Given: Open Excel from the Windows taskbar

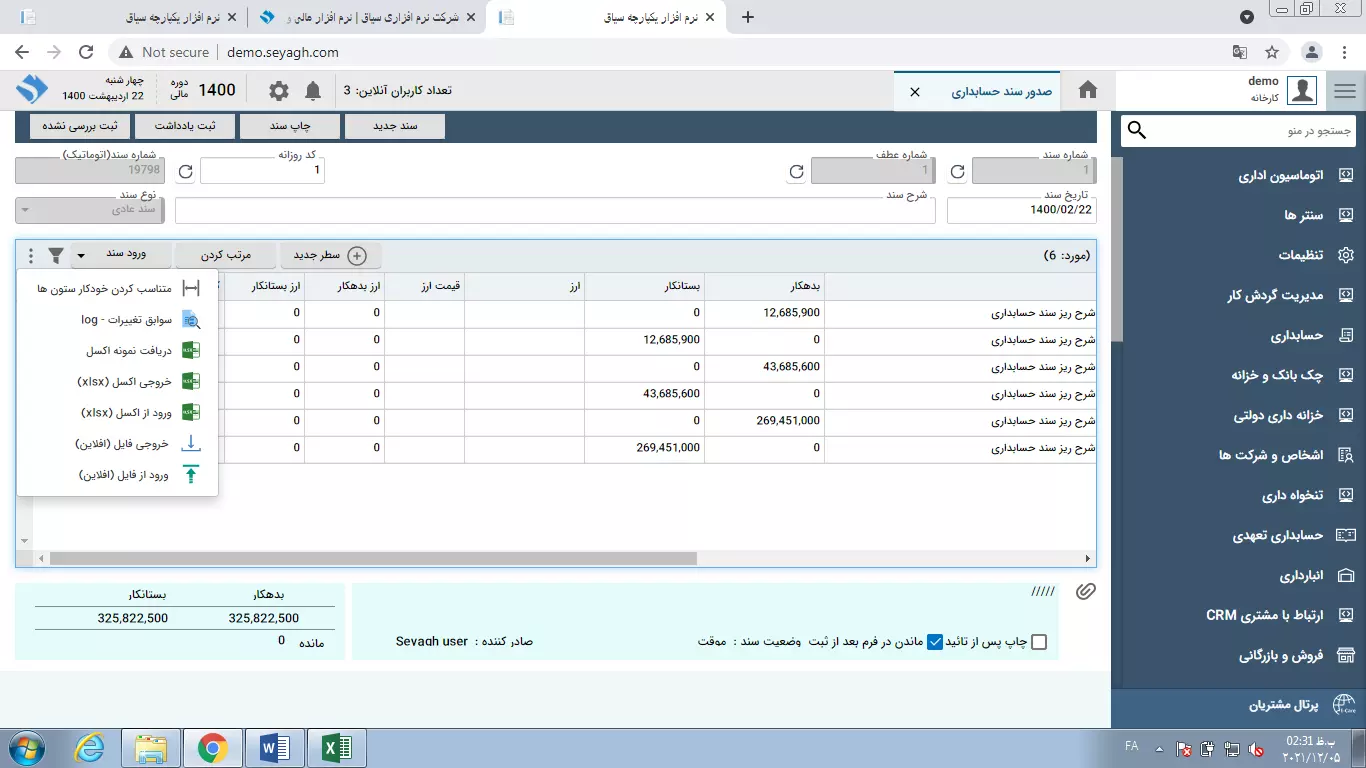Looking at the screenshot, I should [335, 747].
